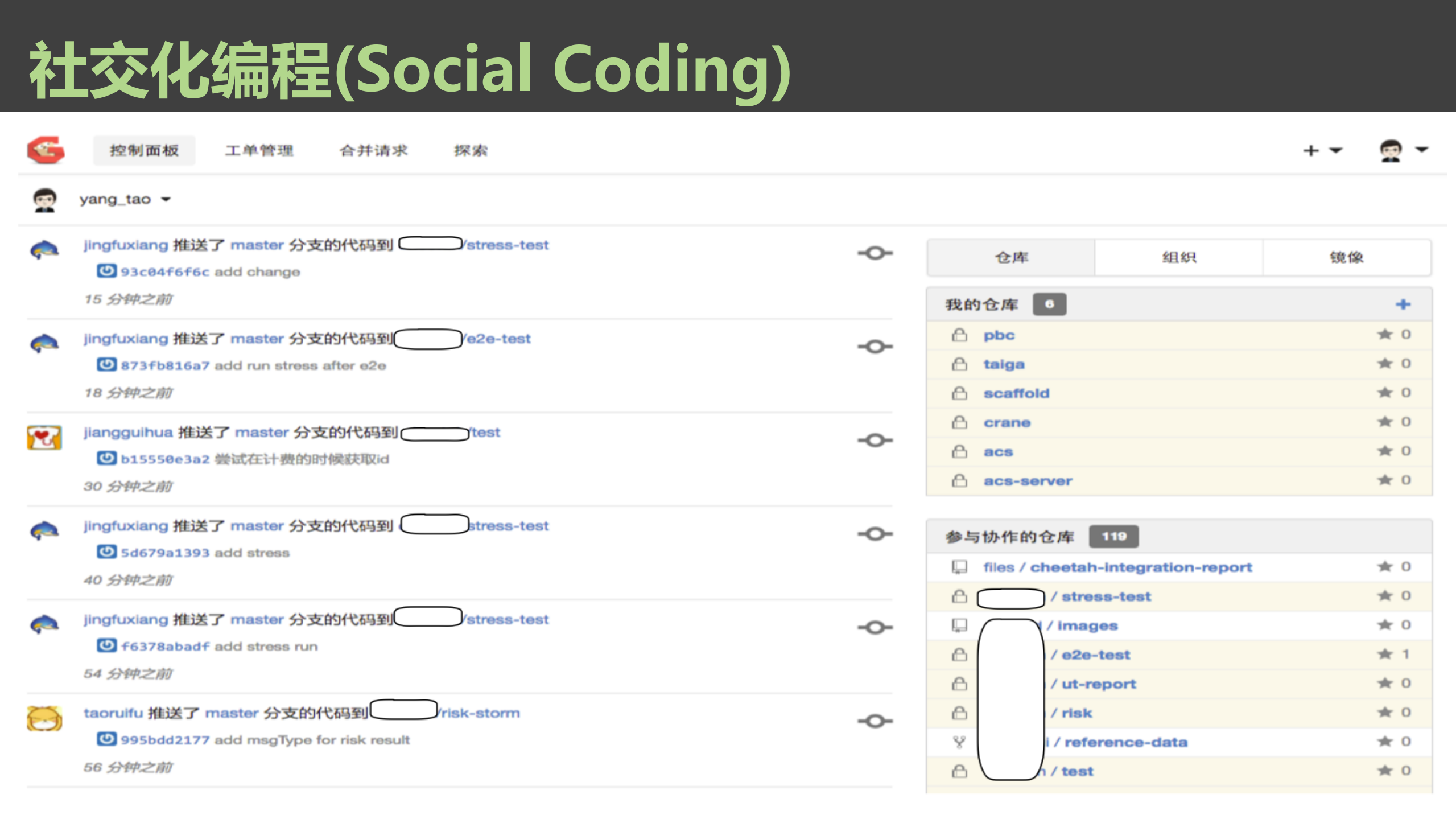Click the fork icon beside reference-data
The image size is (1456, 819).
(x=959, y=741)
